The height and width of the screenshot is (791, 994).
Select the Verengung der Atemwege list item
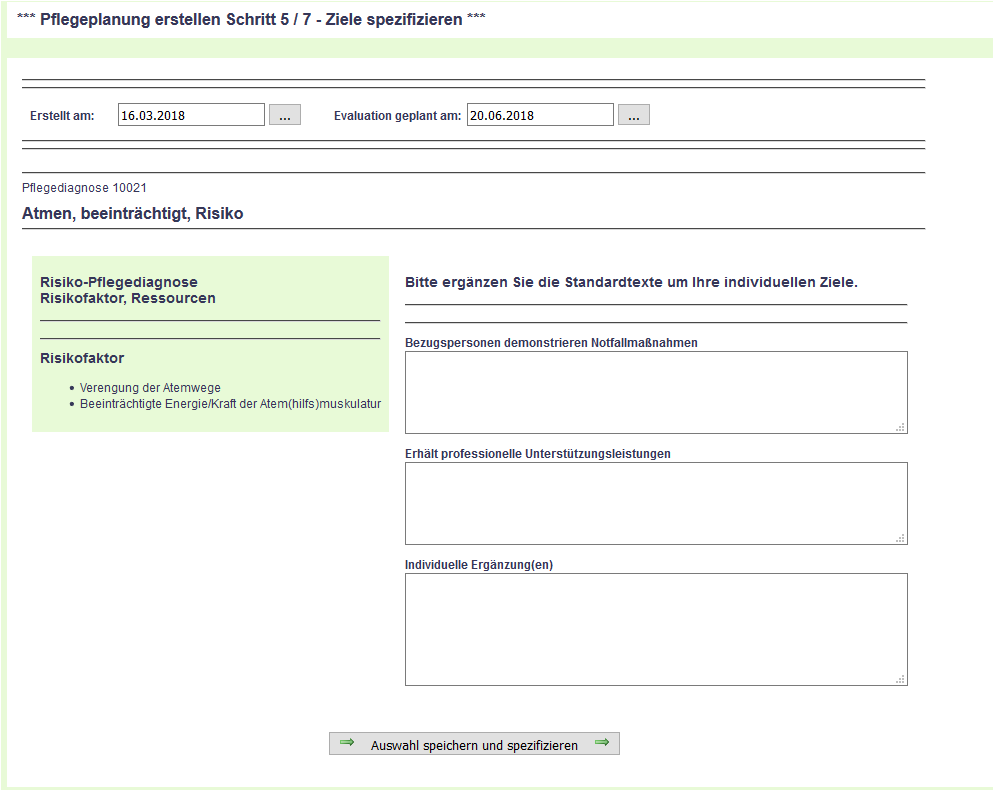(150, 388)
